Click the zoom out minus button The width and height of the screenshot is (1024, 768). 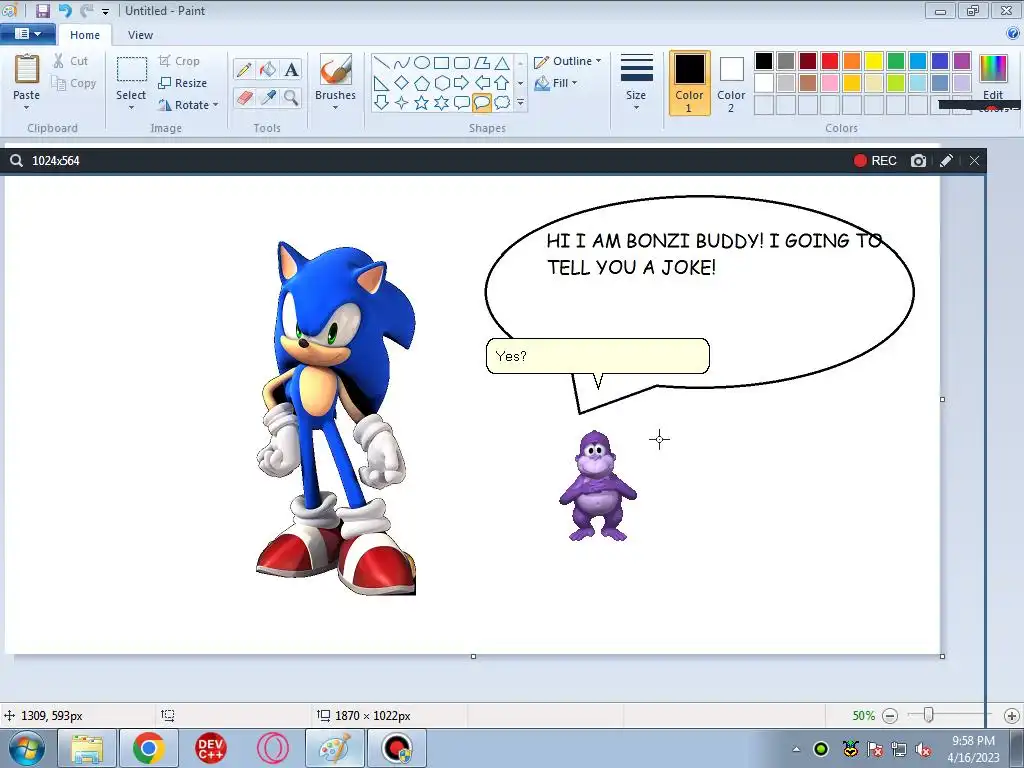889,716
